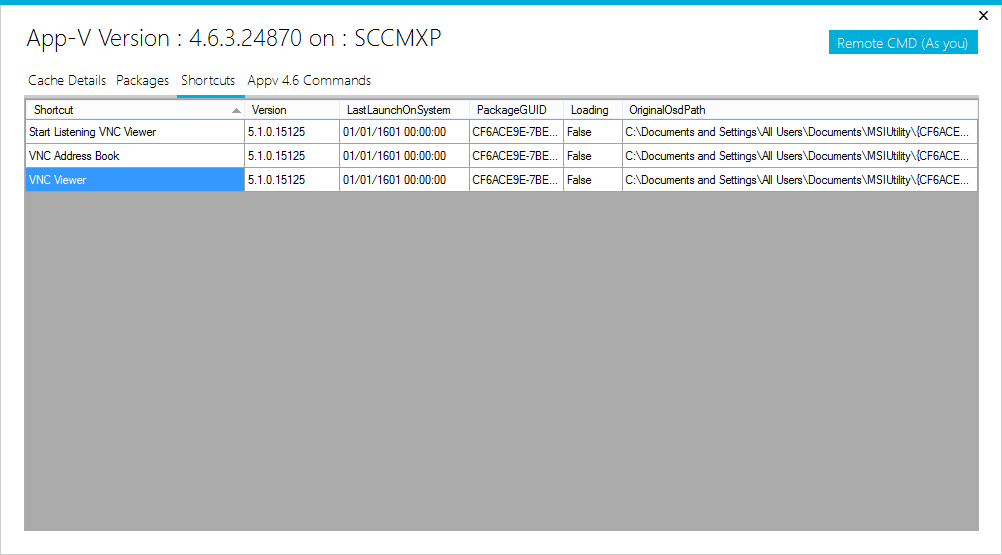Click last launch date of VNC Viewer row
This screenshot has height=555, width=1002.
(405, 180)
